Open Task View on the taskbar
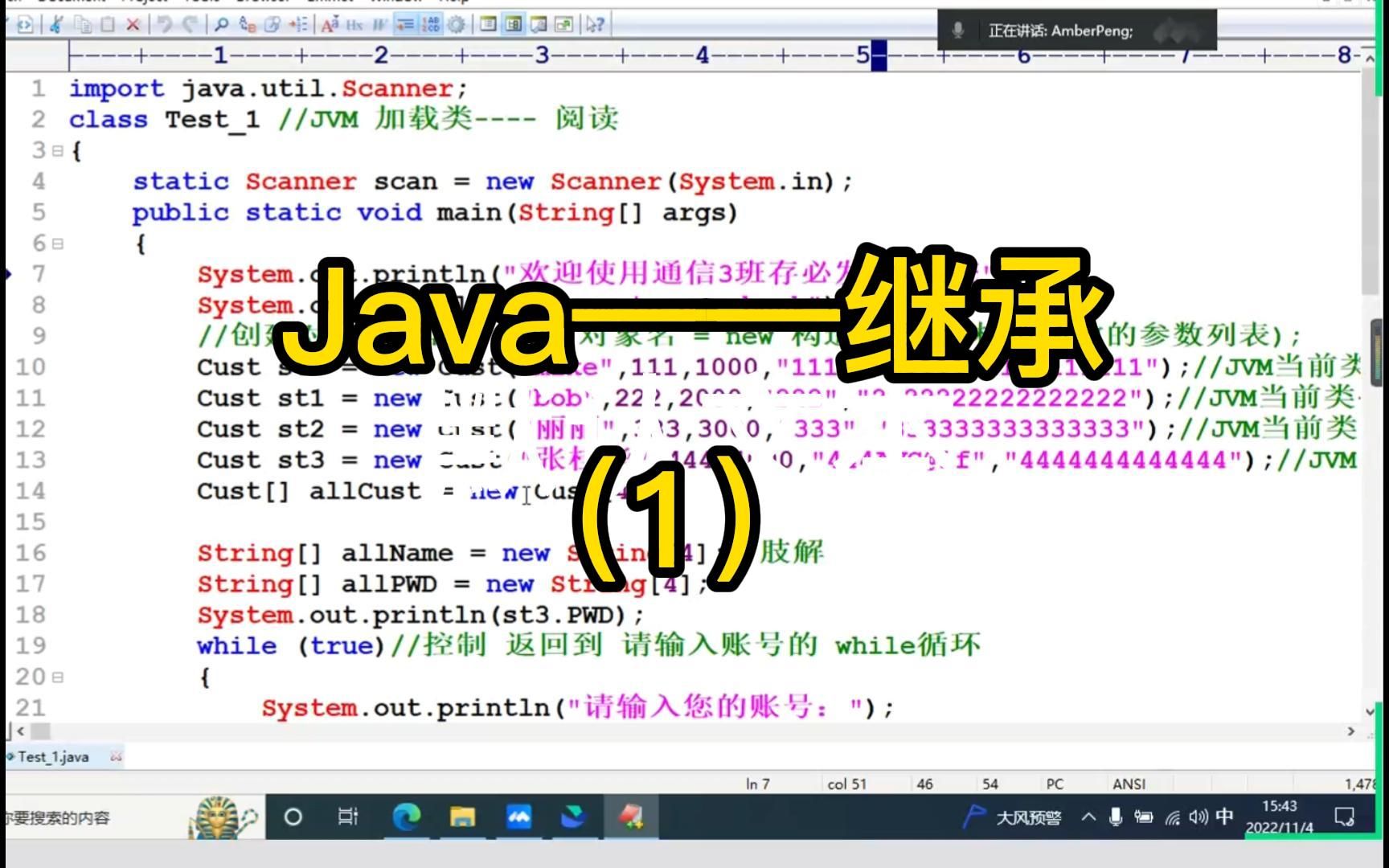1389x868 pixels. point(348,817)
